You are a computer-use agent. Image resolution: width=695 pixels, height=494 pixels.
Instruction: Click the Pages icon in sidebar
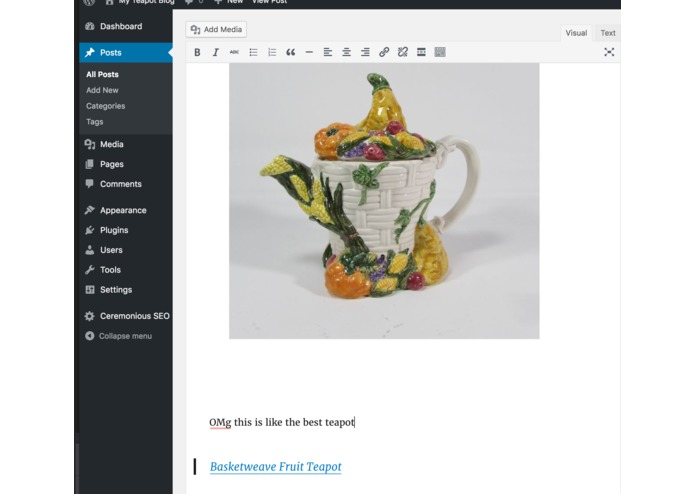tap(90, 164)
